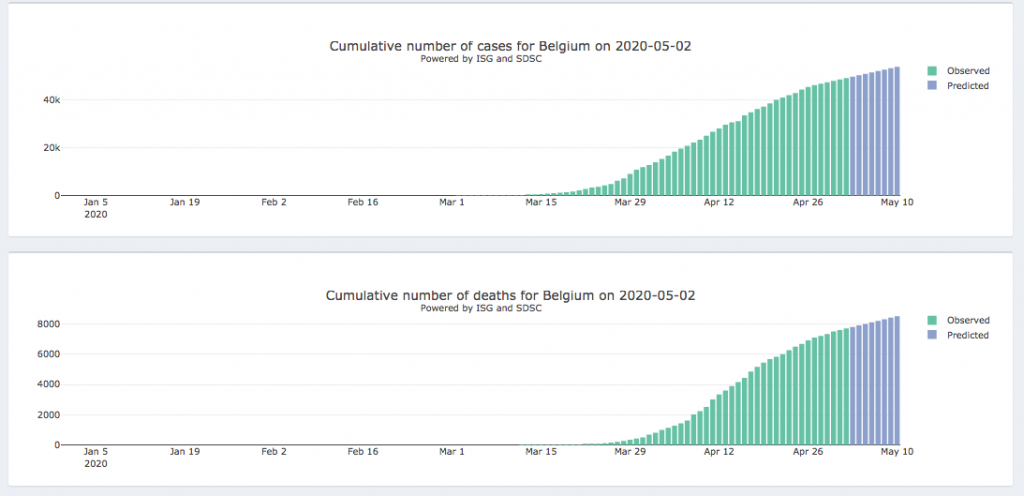Toggle Predicted legend entry in cases chart

pyautogui.click(x=968, y=86)
